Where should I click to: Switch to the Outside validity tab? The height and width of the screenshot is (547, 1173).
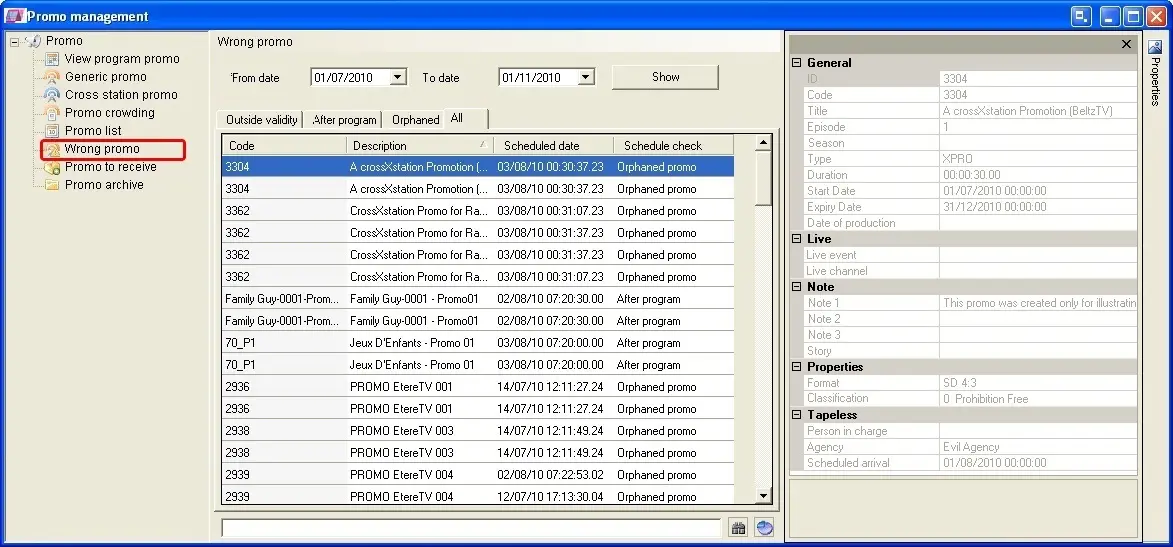click(x=261, y=120)
